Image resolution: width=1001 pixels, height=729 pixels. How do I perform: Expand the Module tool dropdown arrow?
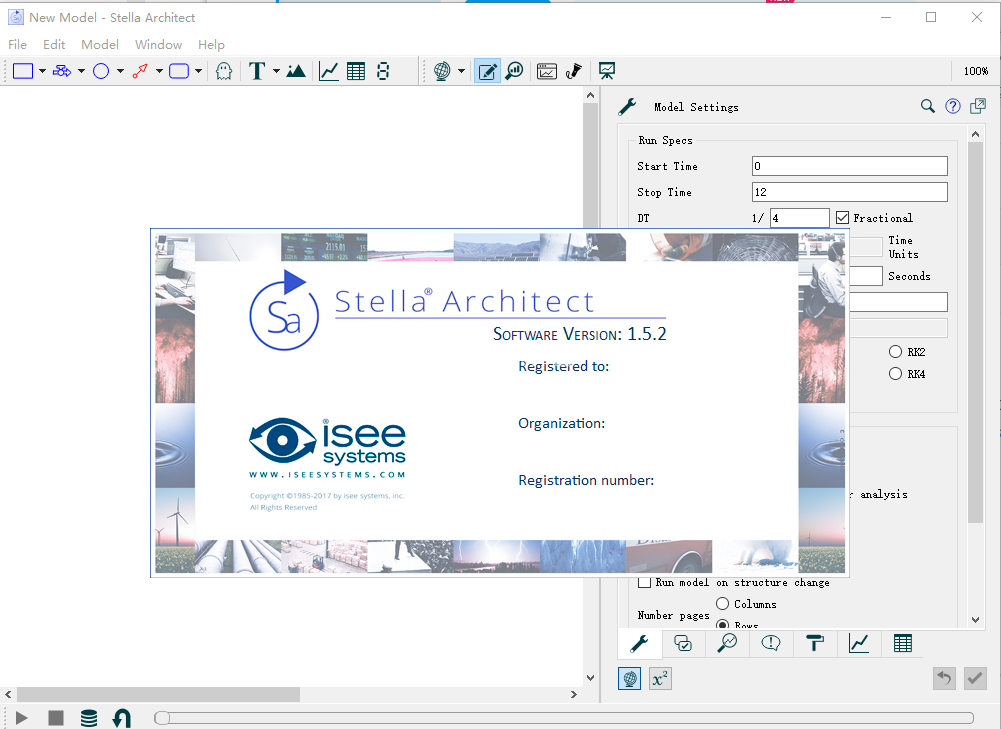pos(199,71)
